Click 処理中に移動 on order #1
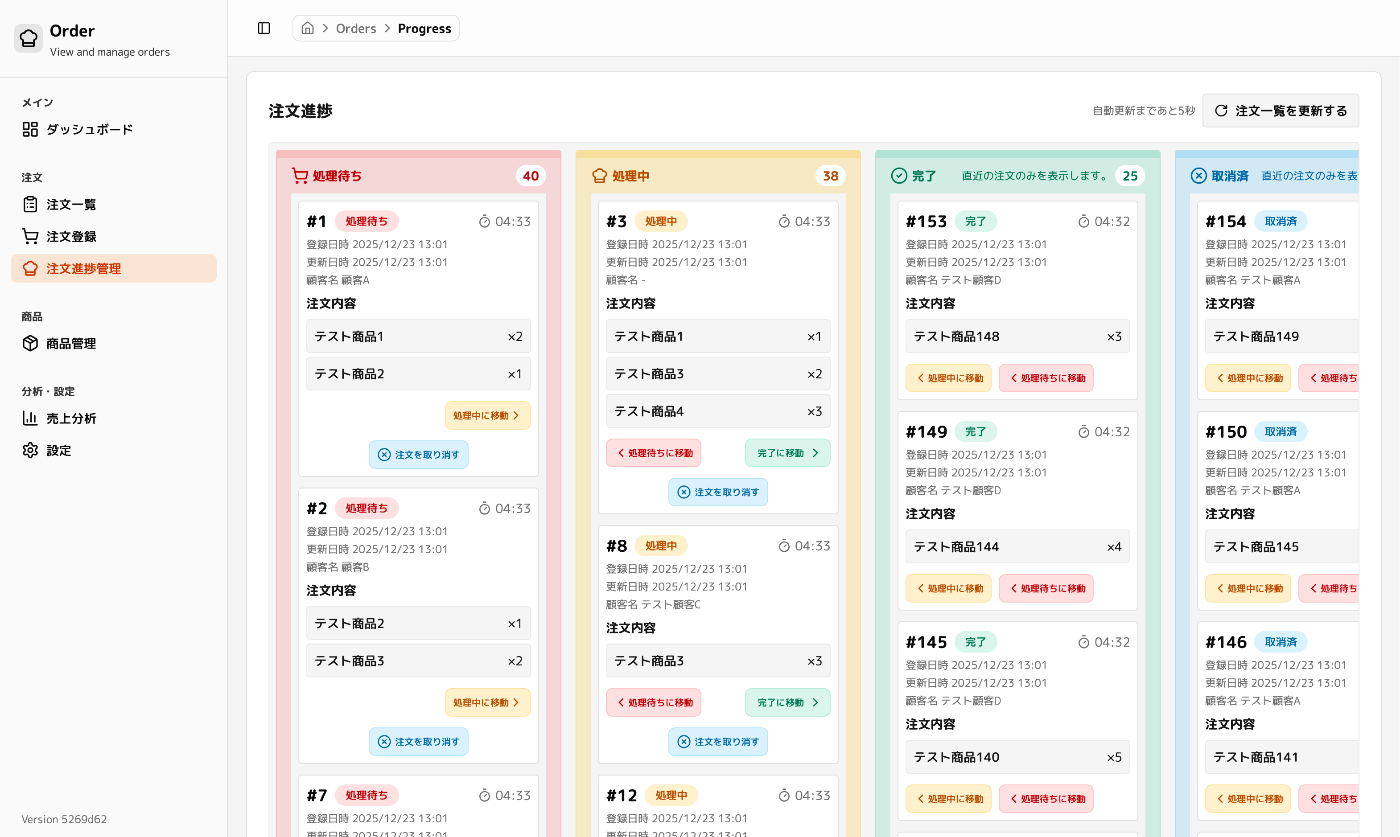Screen dimensions: 1400x837 tap(488, 415)
